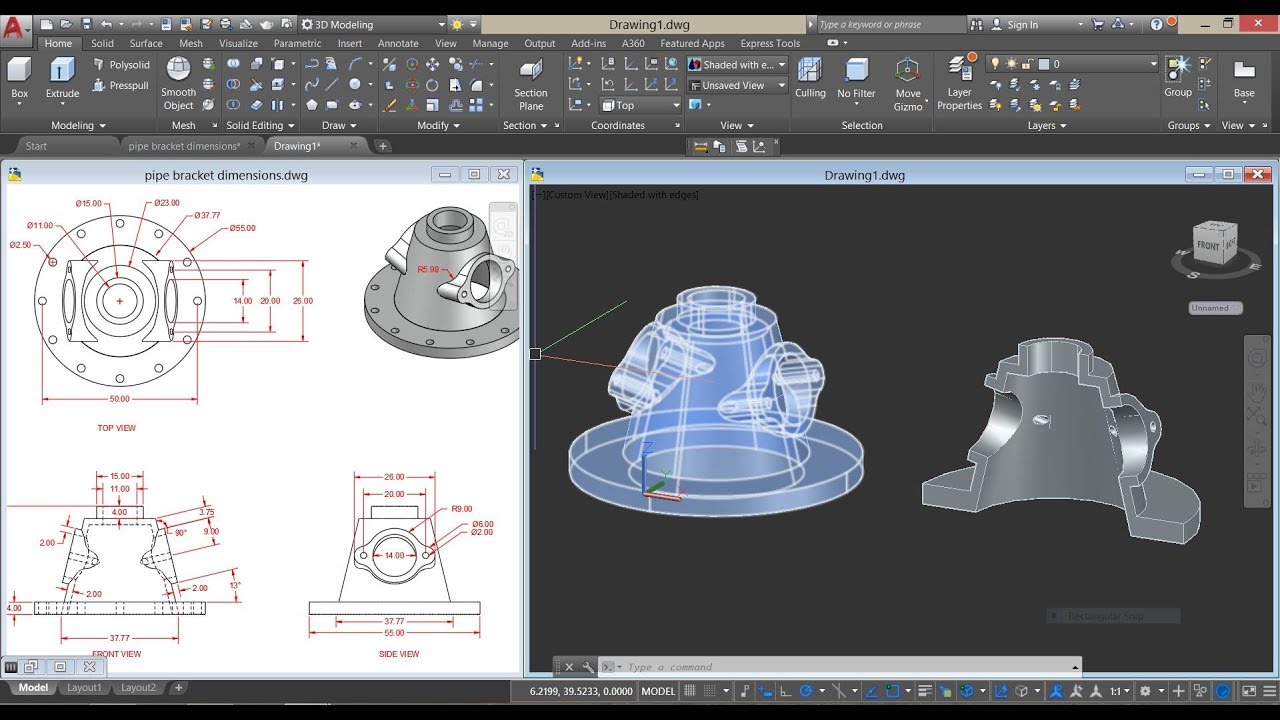The width and height of the screenshot is (1280, 720).
Task: Click the Type a command input line
Action: pyautogui.click(x=840, y=667)
